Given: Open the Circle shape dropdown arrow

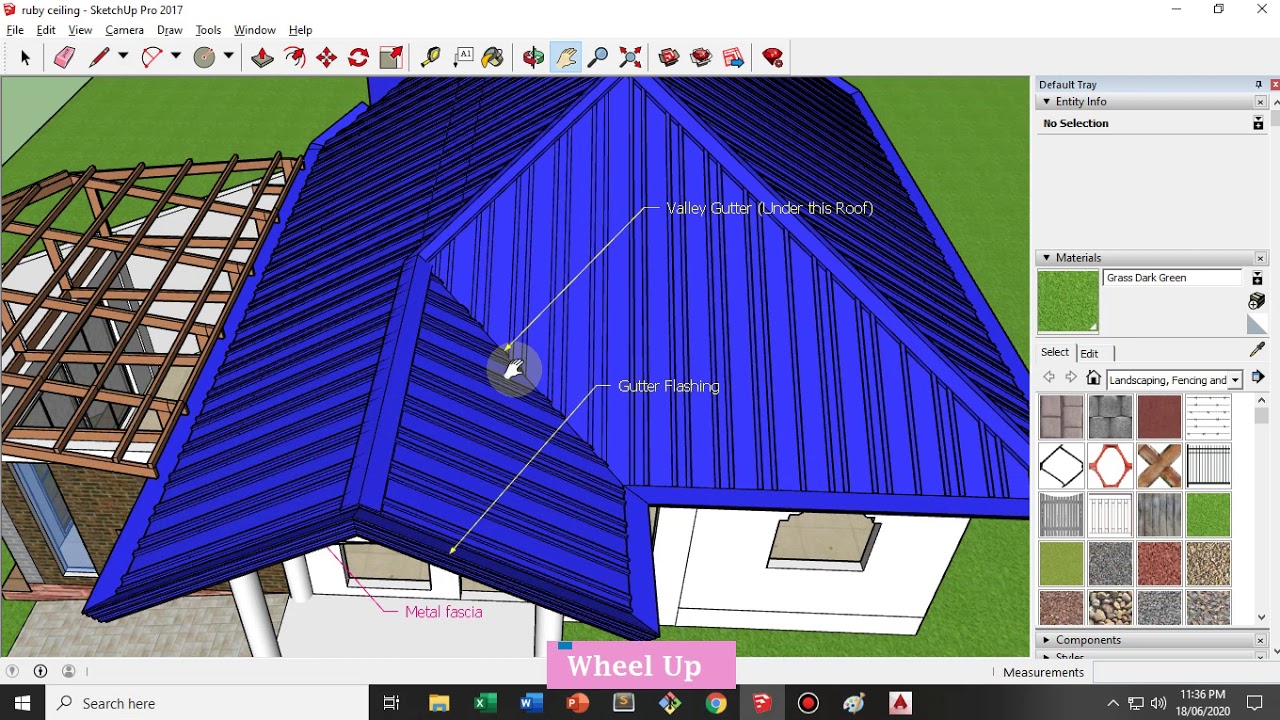Looking at the screenshot, I should pyautogui.click(x=228, y=57).
